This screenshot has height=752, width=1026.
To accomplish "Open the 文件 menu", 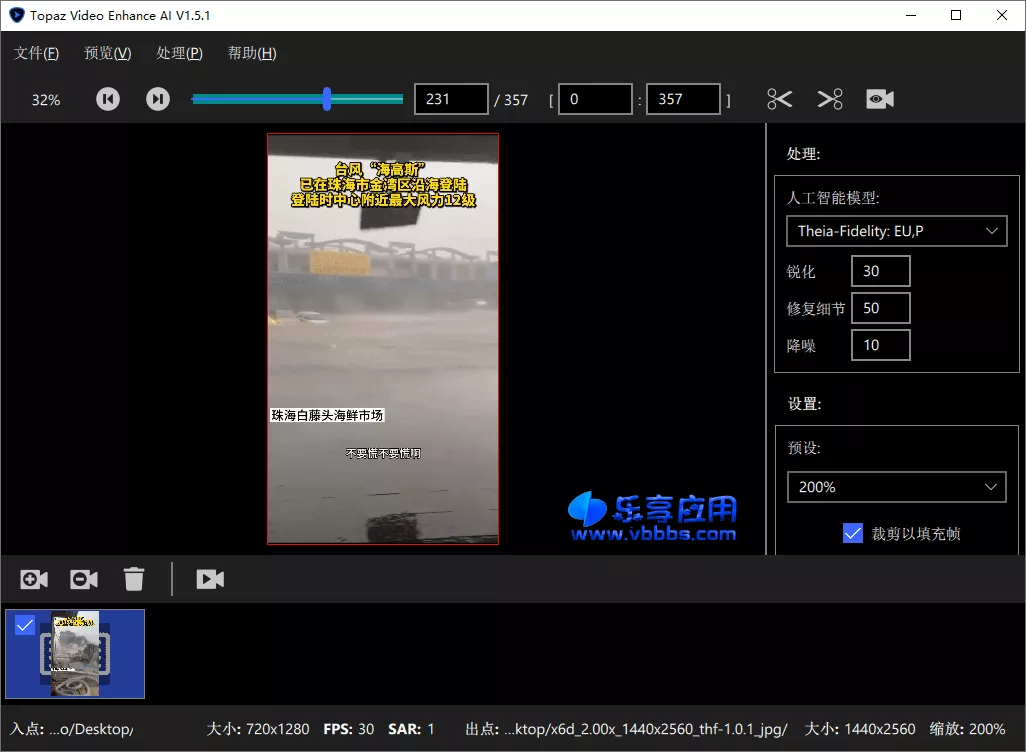I will (35, 53).
